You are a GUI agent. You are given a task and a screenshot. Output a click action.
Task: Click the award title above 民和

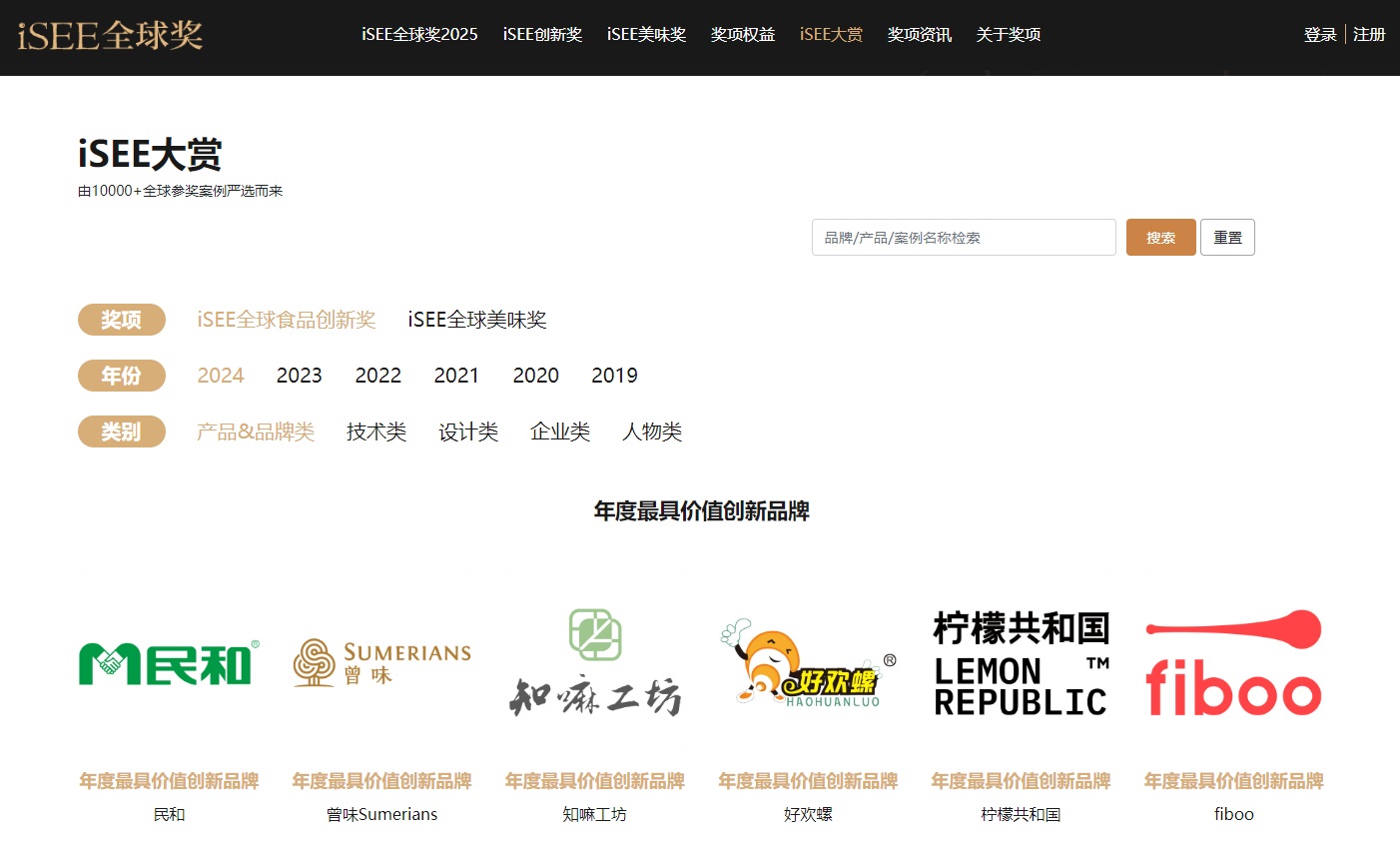(x=169, y=781)
